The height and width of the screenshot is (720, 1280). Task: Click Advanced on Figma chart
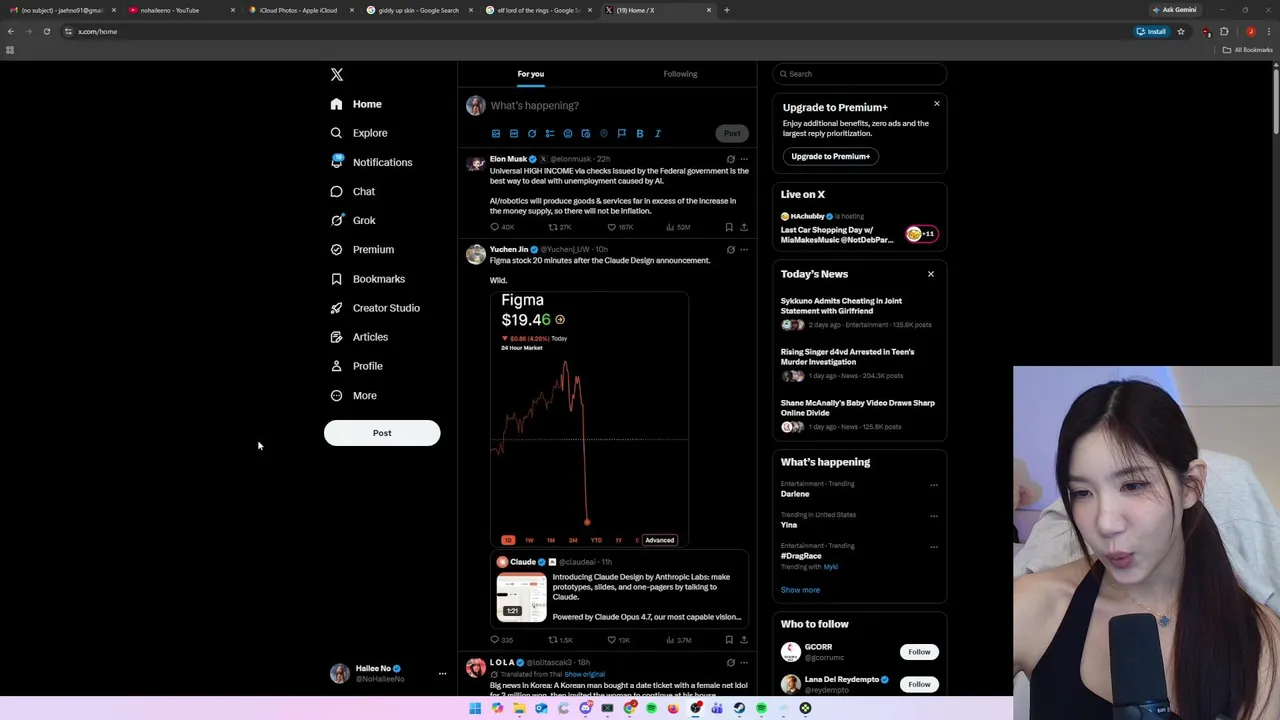pos(660,540)
